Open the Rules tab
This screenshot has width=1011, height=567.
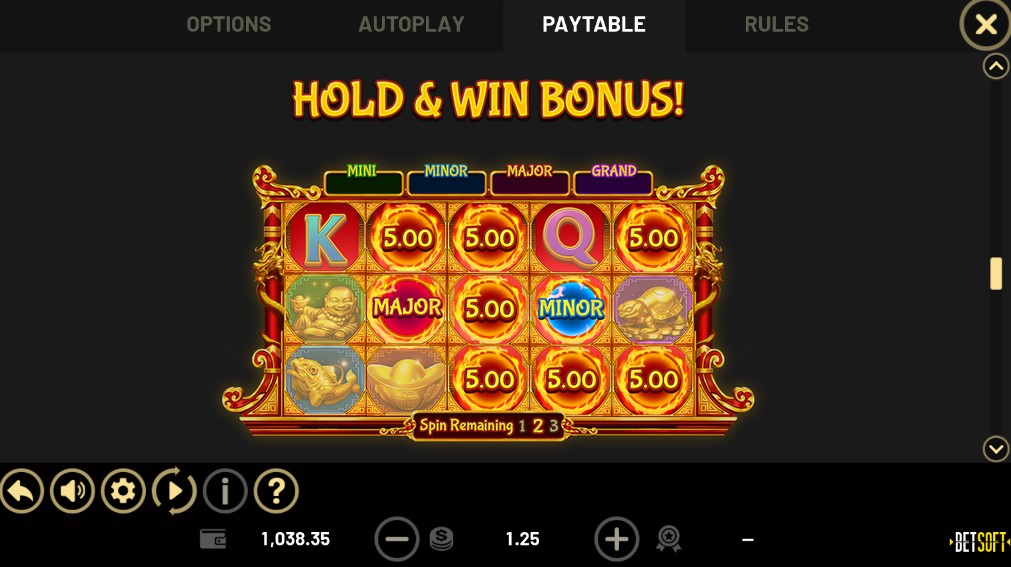776,25
